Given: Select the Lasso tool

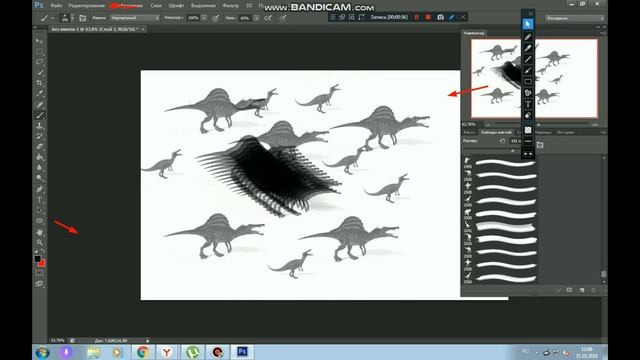Looking at the screenshot, I should [39, 62].
